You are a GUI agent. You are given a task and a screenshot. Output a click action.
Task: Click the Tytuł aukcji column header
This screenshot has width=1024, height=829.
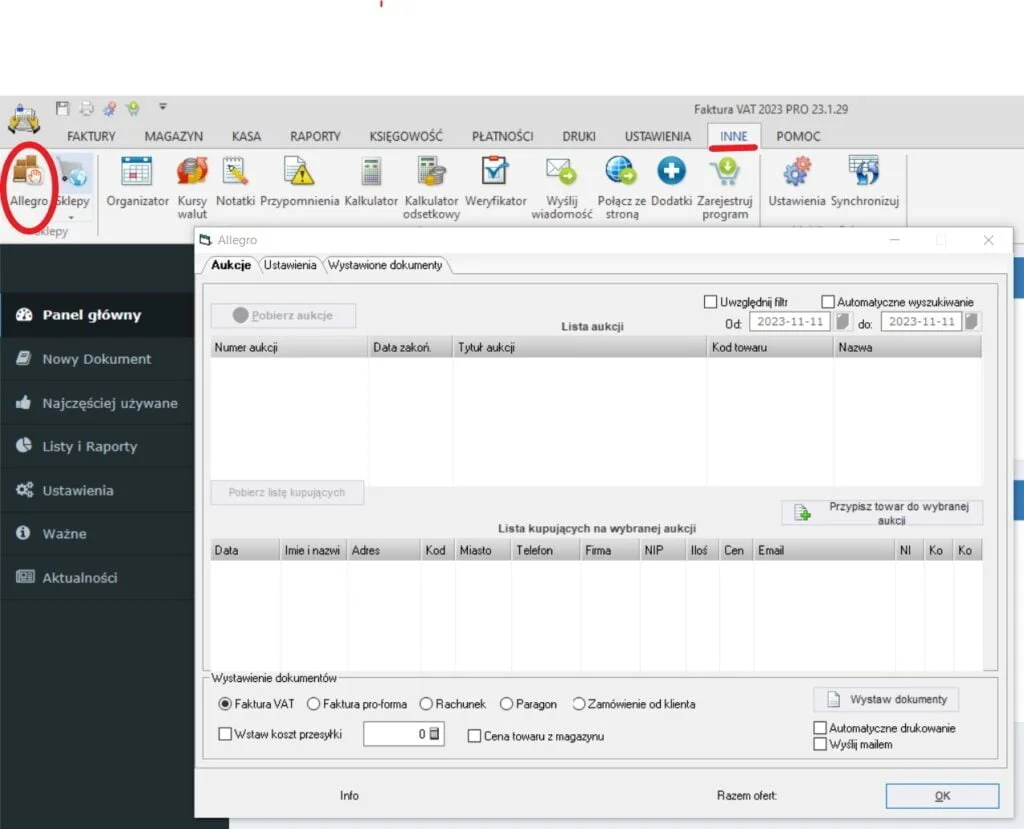tap(580, 348)
